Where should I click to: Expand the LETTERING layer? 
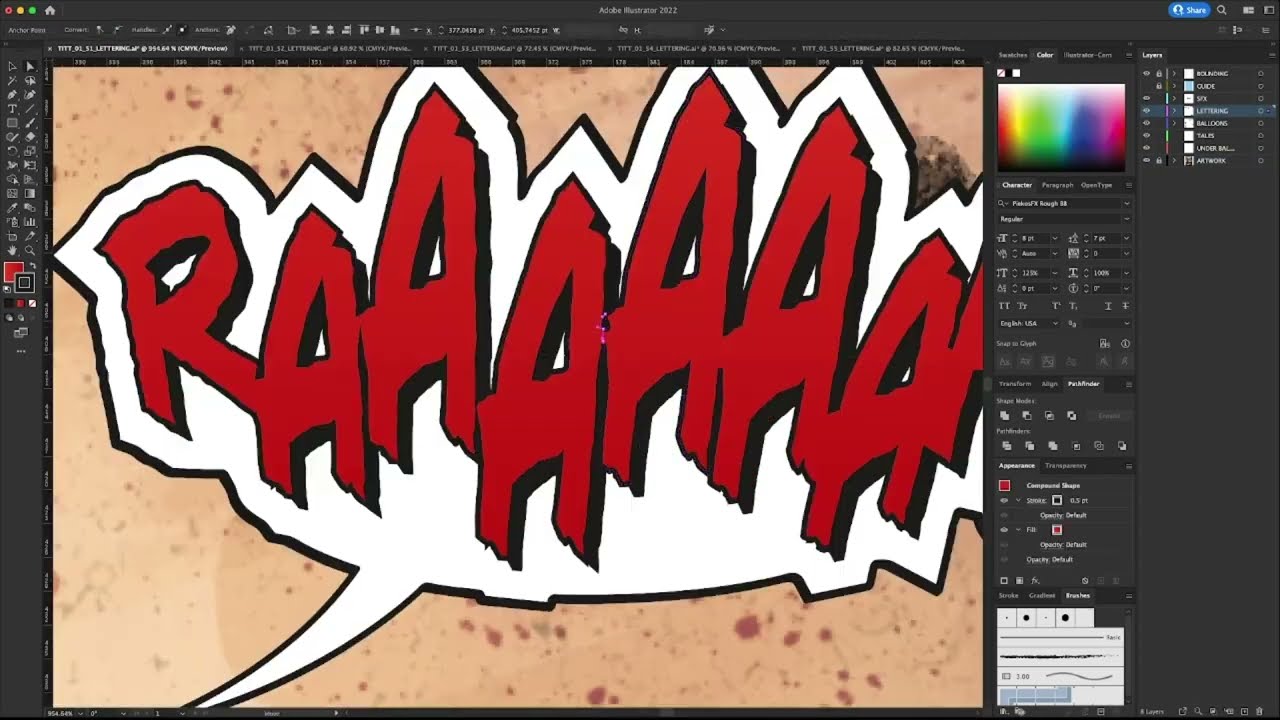(x=1175, y=111)
